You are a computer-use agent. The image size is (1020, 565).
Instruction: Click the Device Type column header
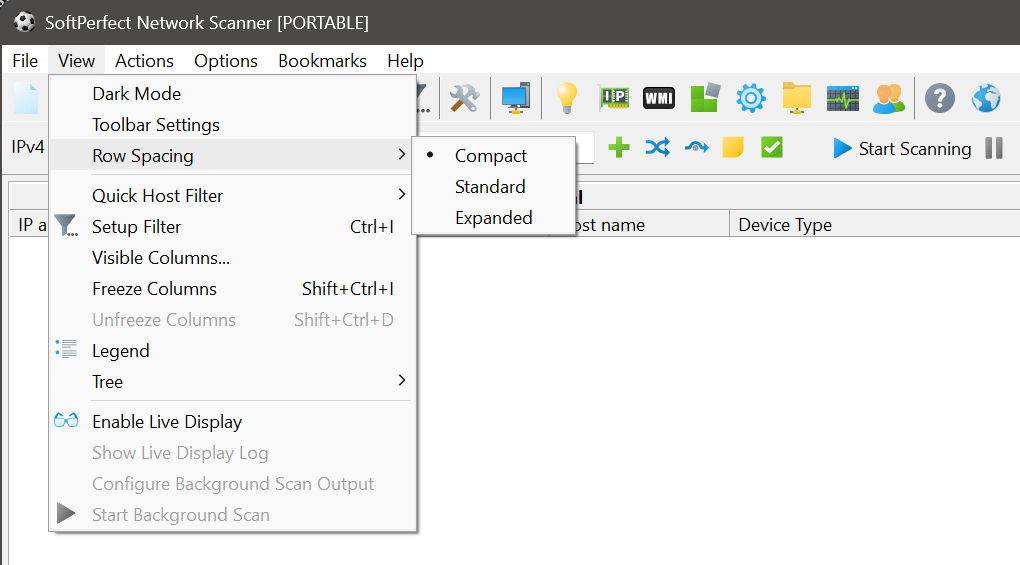click(x=874, y=224)
